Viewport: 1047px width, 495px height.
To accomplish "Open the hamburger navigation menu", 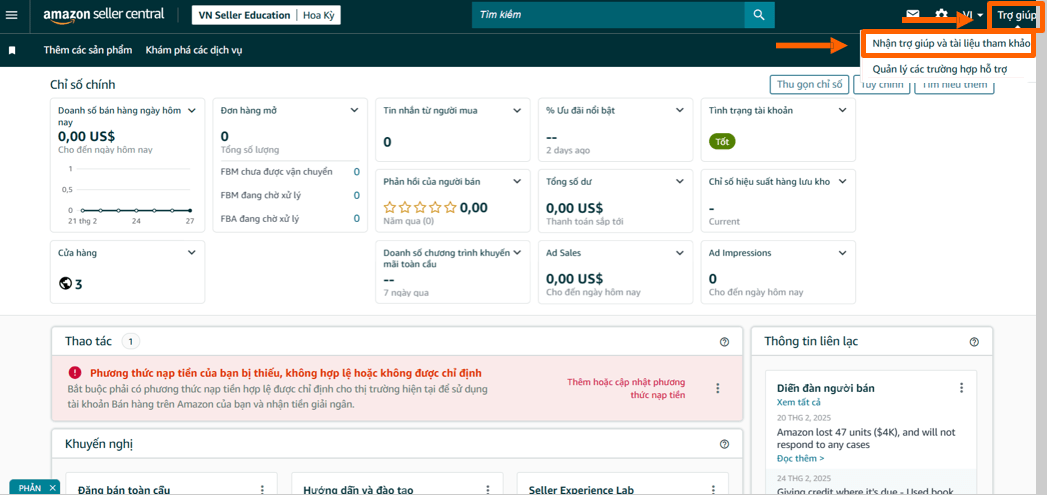I will point(11,15).
